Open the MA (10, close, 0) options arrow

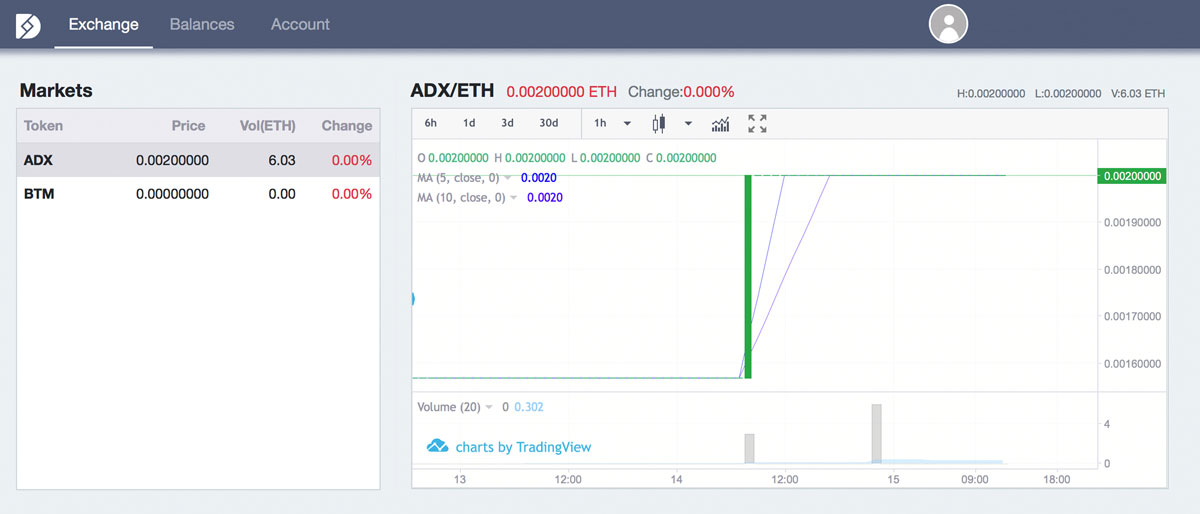pos(514,198)
